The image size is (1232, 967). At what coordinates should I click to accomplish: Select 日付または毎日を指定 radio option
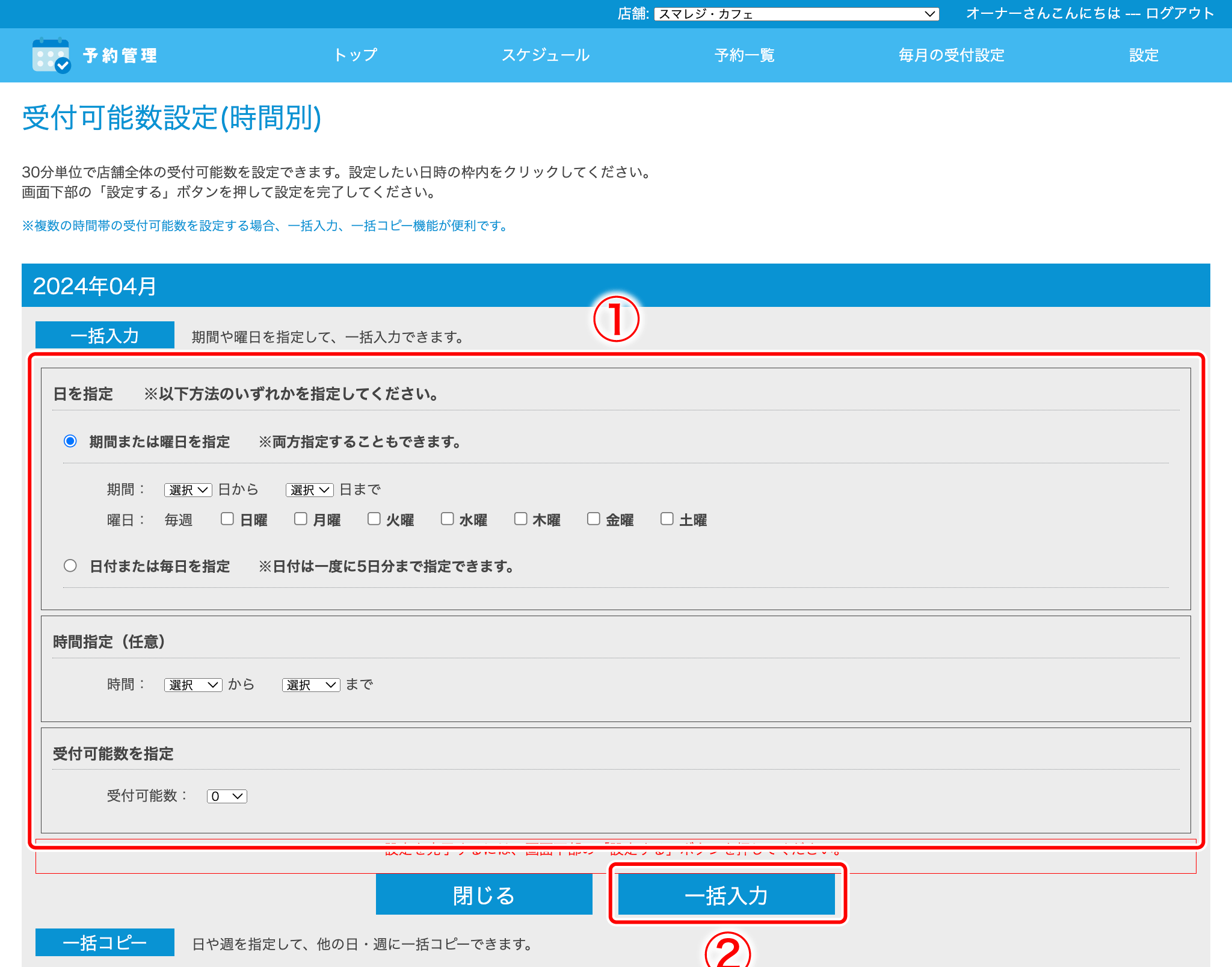(70, 566)
